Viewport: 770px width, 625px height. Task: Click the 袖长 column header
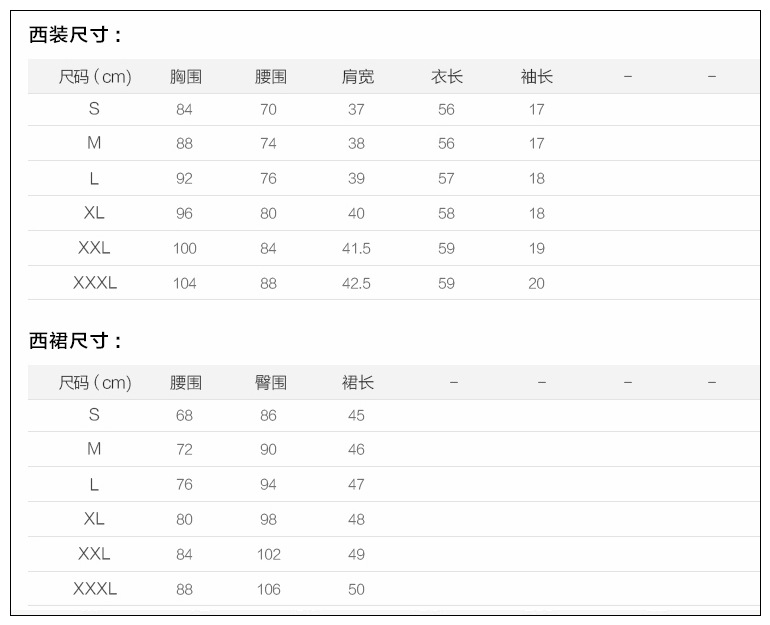pyautogui.click(x=536, y=77)
